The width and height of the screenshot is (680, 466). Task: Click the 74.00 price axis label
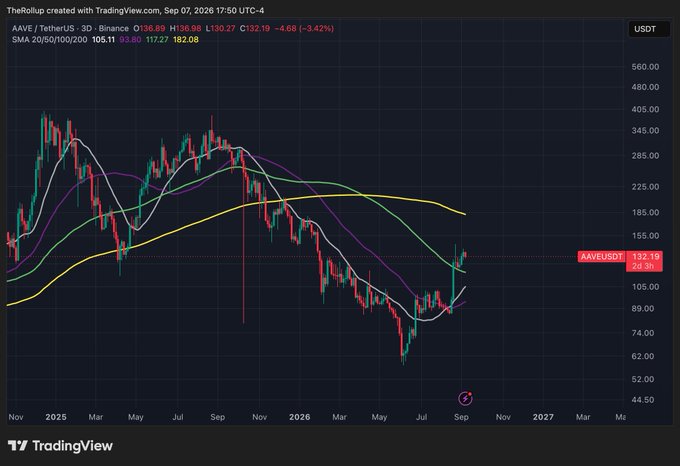[x=645, y=333]
